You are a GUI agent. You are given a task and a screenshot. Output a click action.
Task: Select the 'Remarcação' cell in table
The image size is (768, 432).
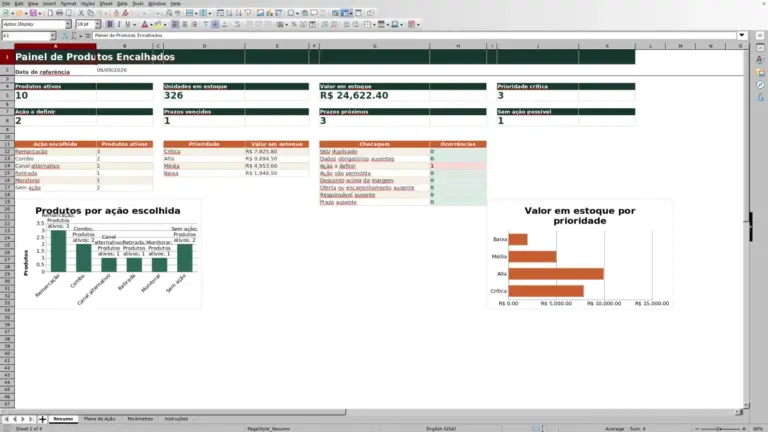[55, 151]
